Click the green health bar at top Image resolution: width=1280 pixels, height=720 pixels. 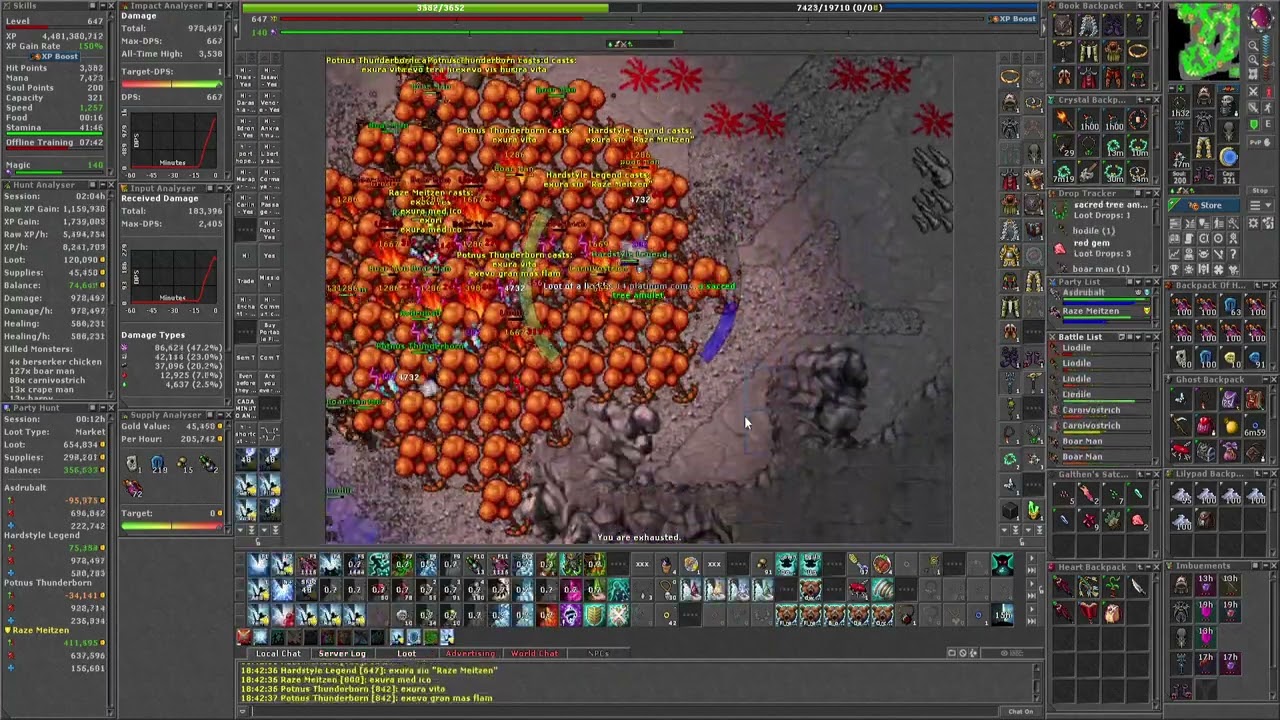440,8
